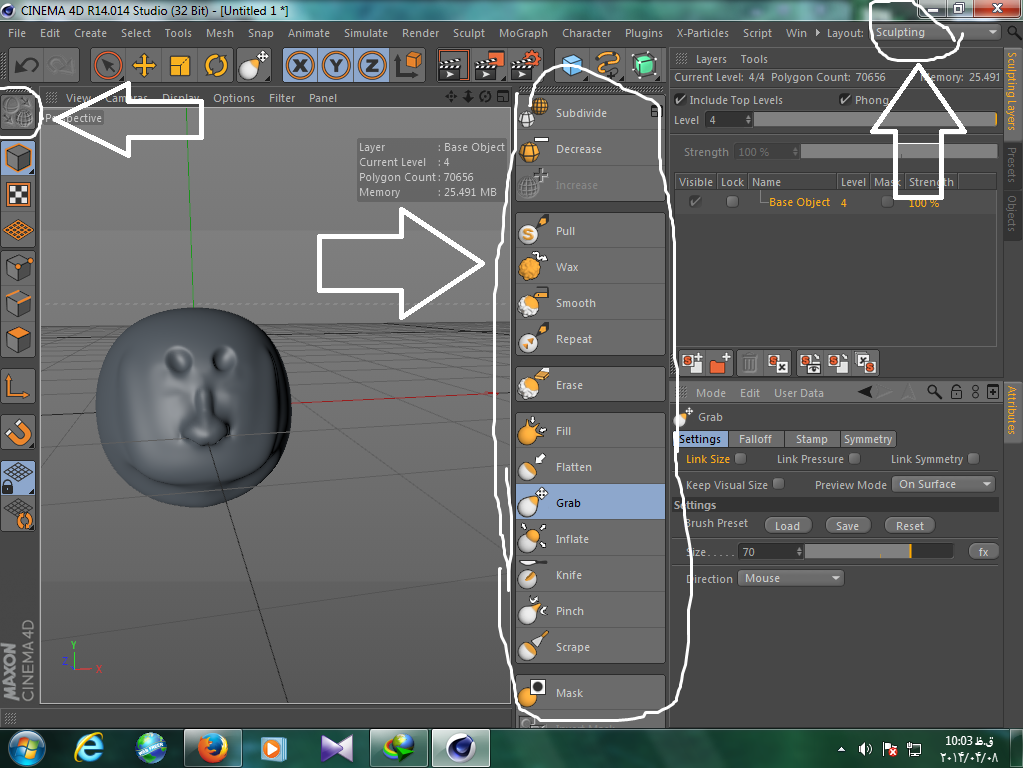1023x771 pixels.
Task: Open the Sculpt menu
Action: click(x=468, y=33)
